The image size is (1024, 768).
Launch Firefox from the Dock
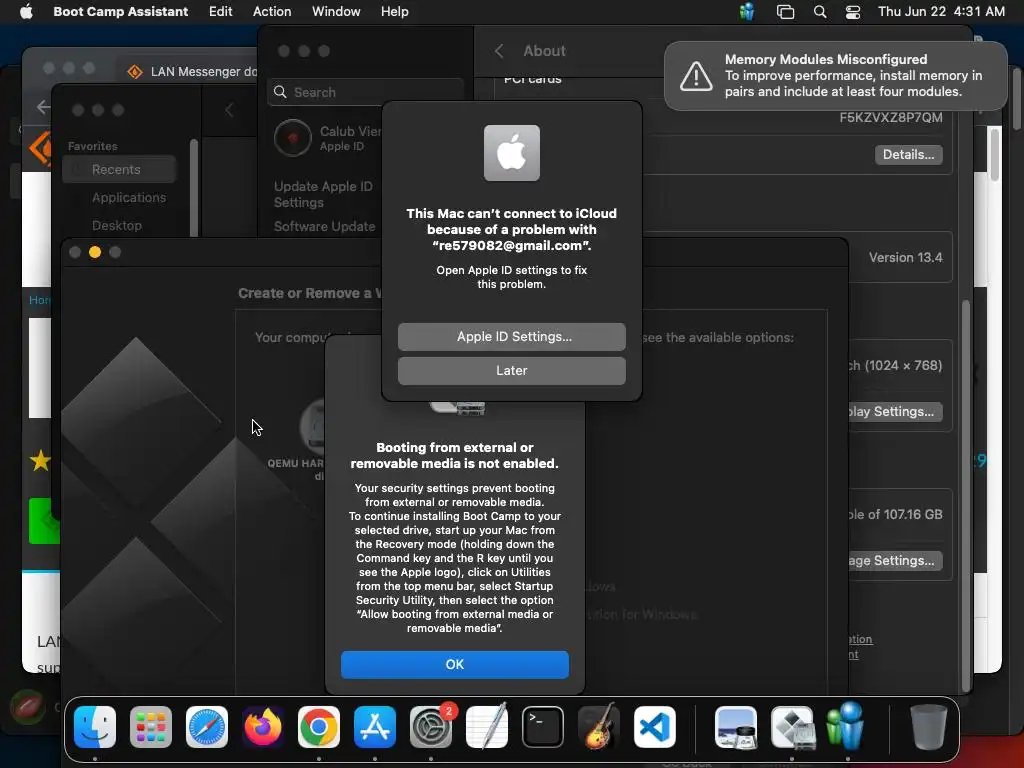coord(263,727)
